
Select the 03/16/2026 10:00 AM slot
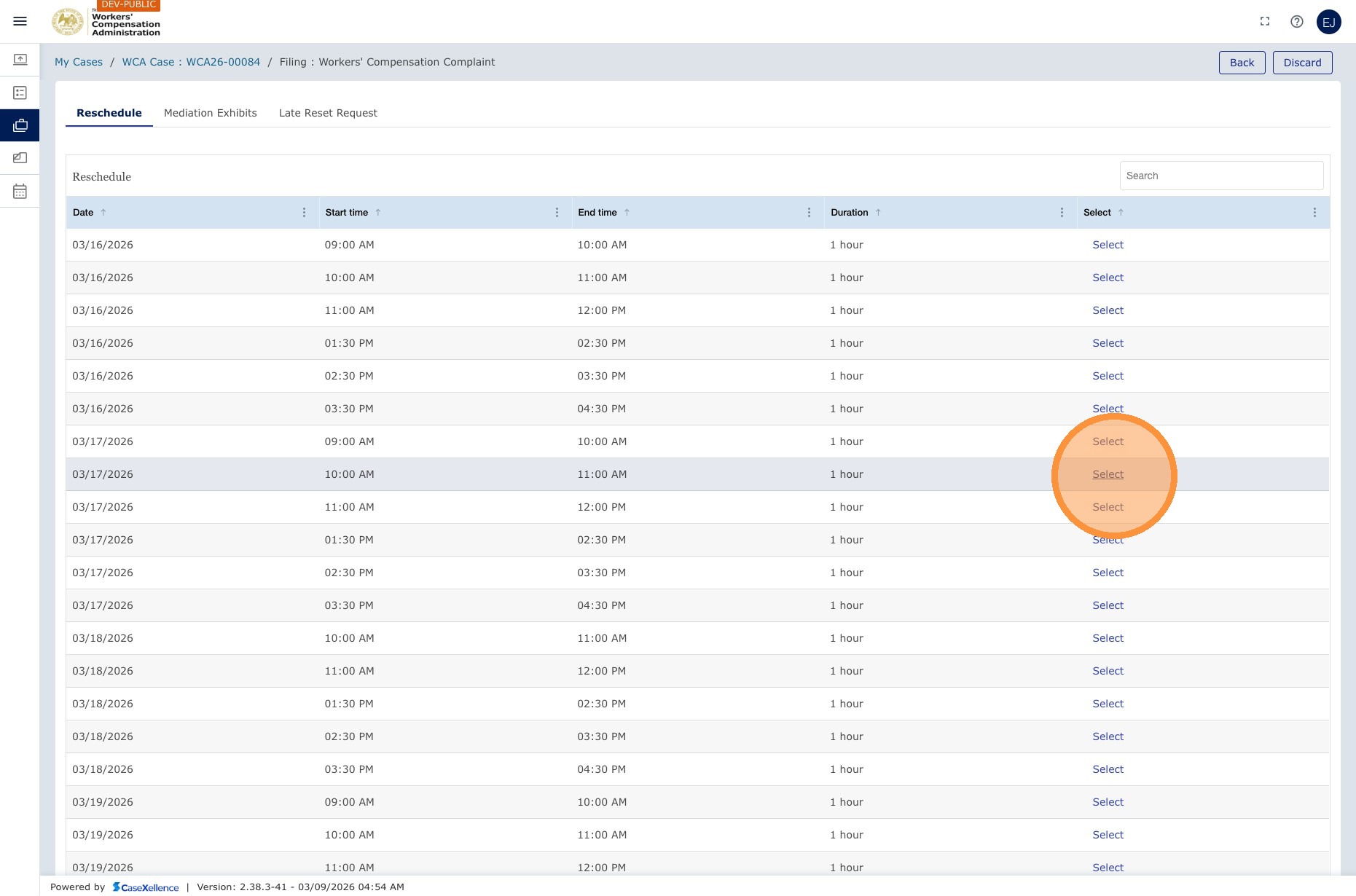(x=1108, y=278)
